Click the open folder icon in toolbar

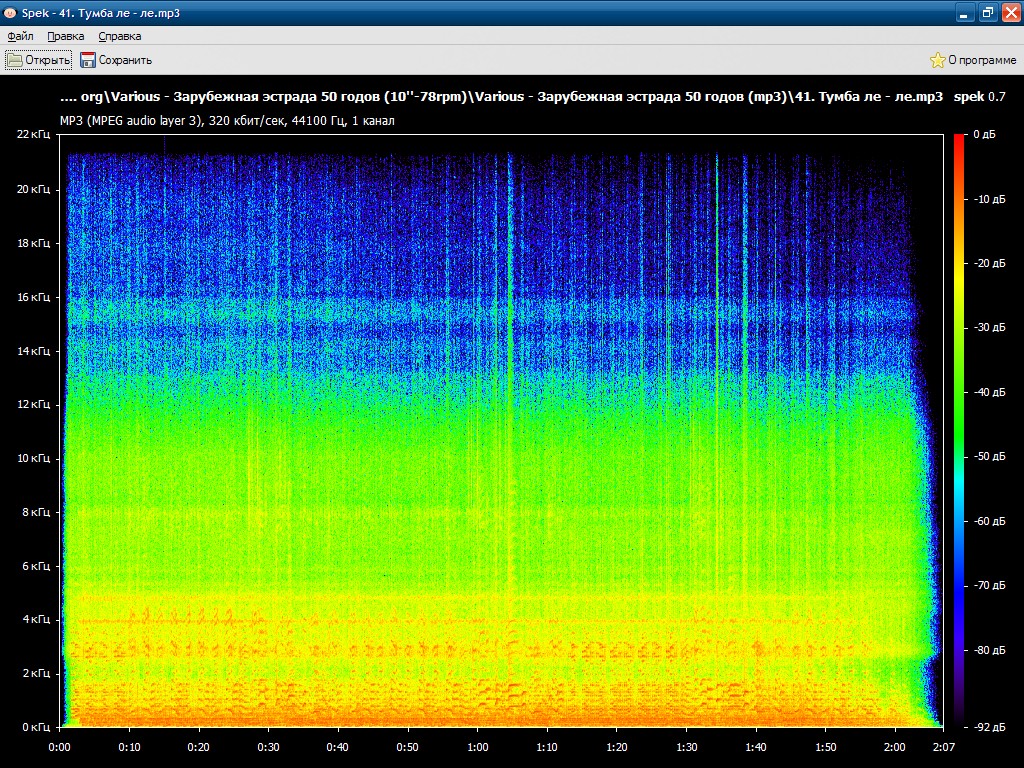click(x=15, y=60)
